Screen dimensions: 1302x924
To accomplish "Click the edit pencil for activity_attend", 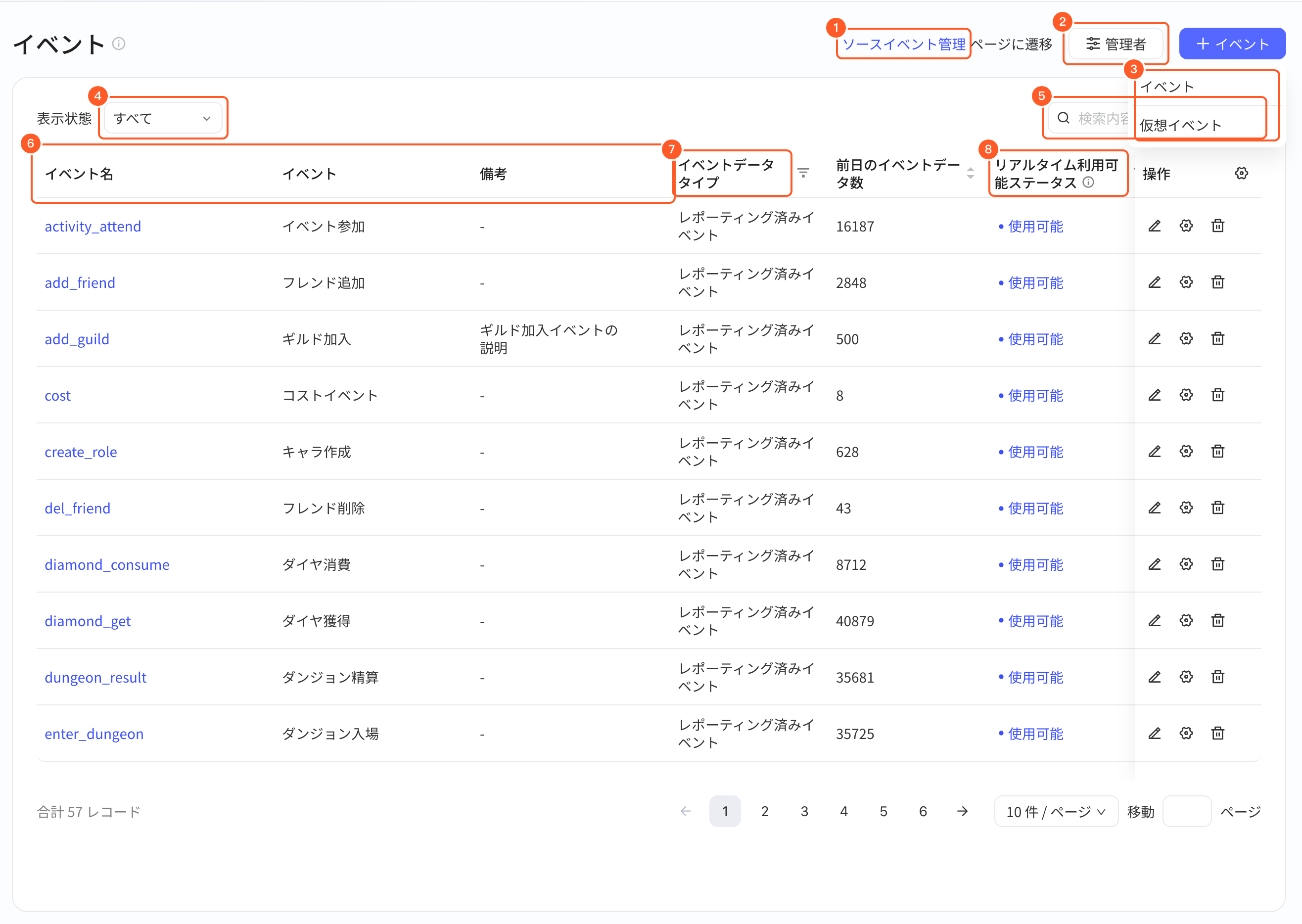I will pyautogui.click(x=1154, y=226).
